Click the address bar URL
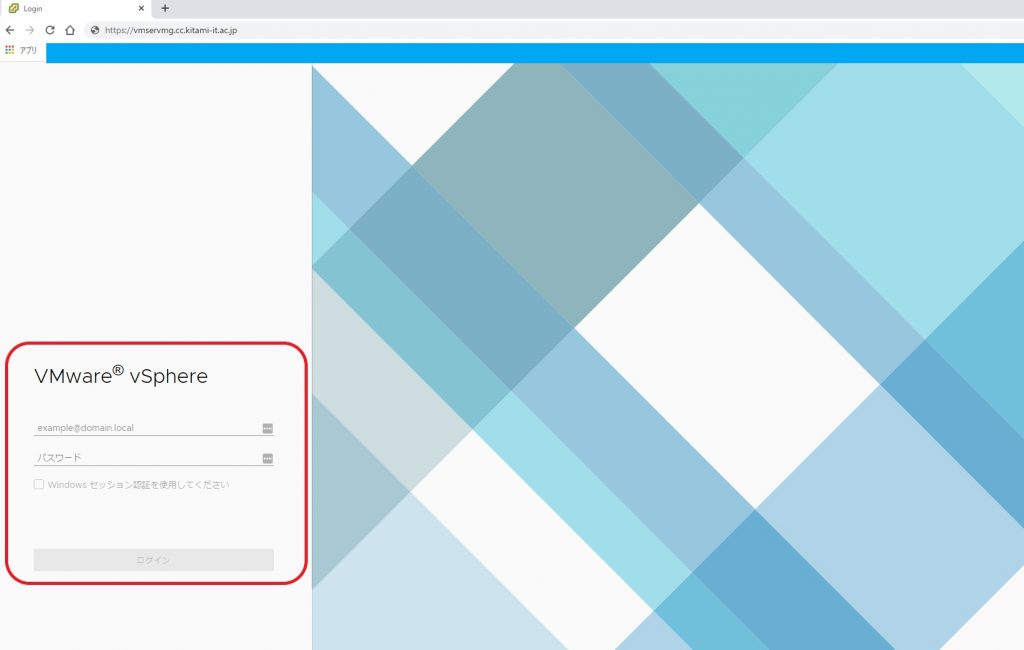Image resolution: width=1024 pixels, height=650 pixels. (171, 30)
